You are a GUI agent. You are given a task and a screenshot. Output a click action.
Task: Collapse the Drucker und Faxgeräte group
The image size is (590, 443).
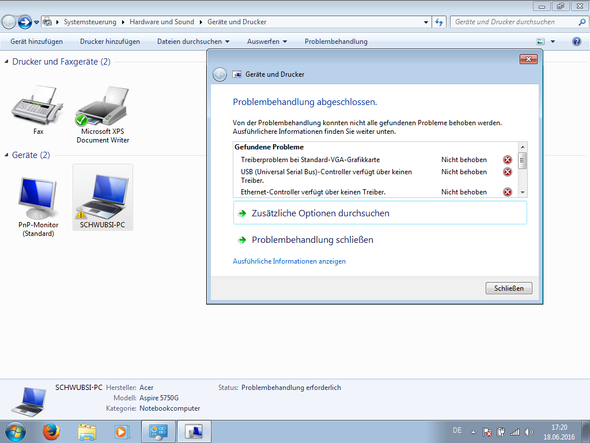pos(6,62)
